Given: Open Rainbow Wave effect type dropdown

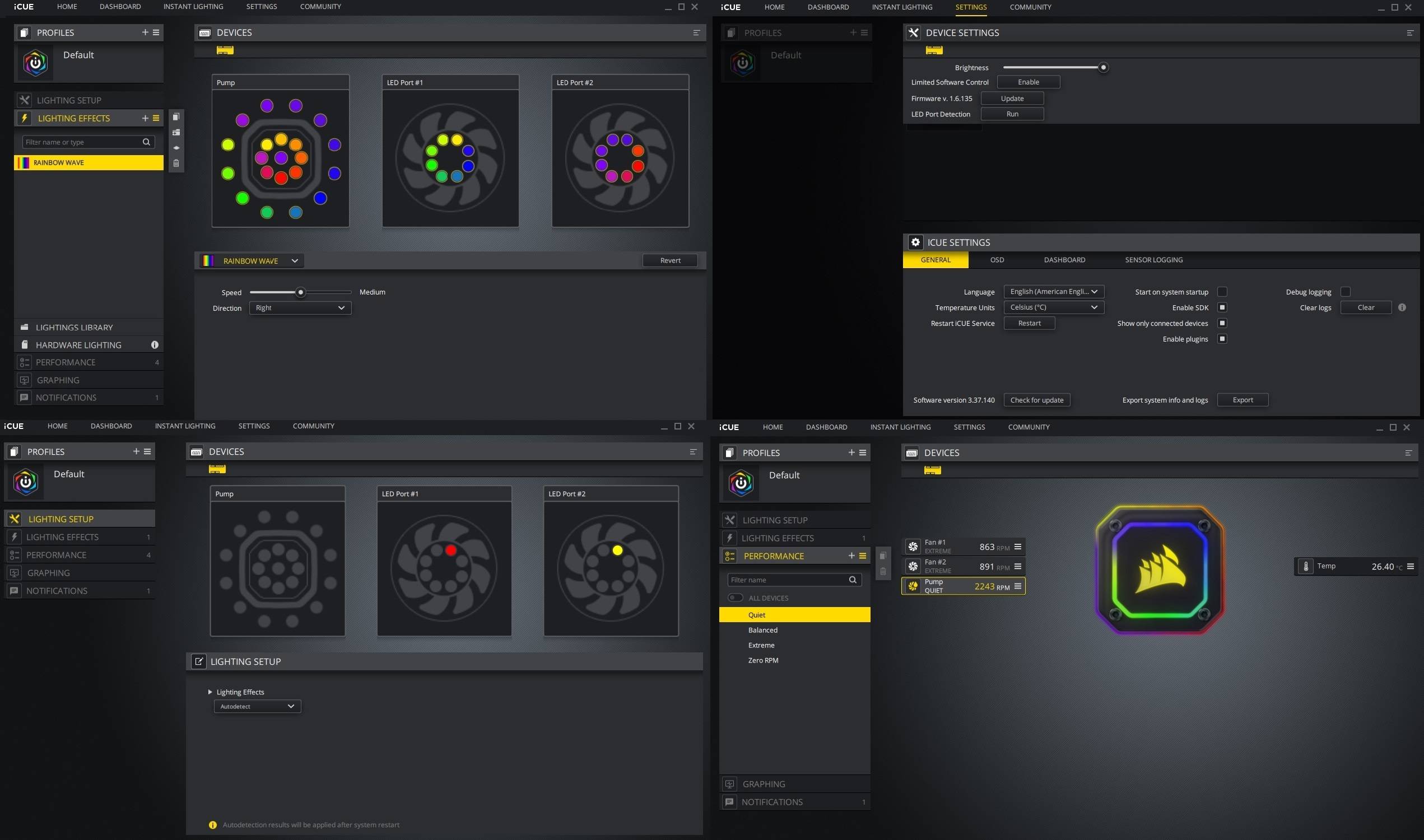Looking at the screenshot, I should click(x=251, y=260).
